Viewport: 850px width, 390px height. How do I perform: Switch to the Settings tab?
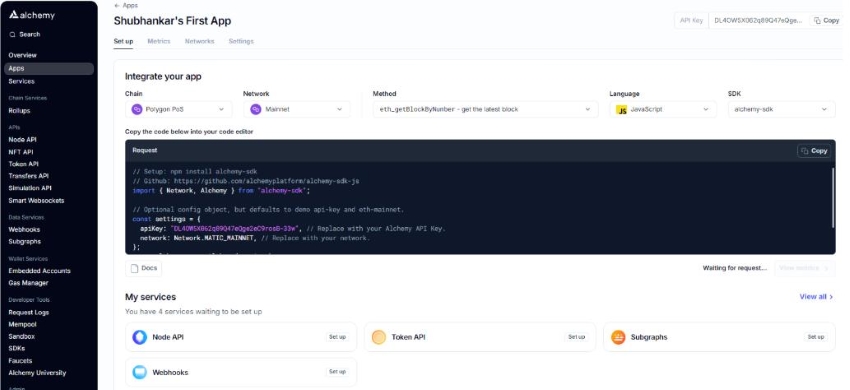[x=241, y=41]
